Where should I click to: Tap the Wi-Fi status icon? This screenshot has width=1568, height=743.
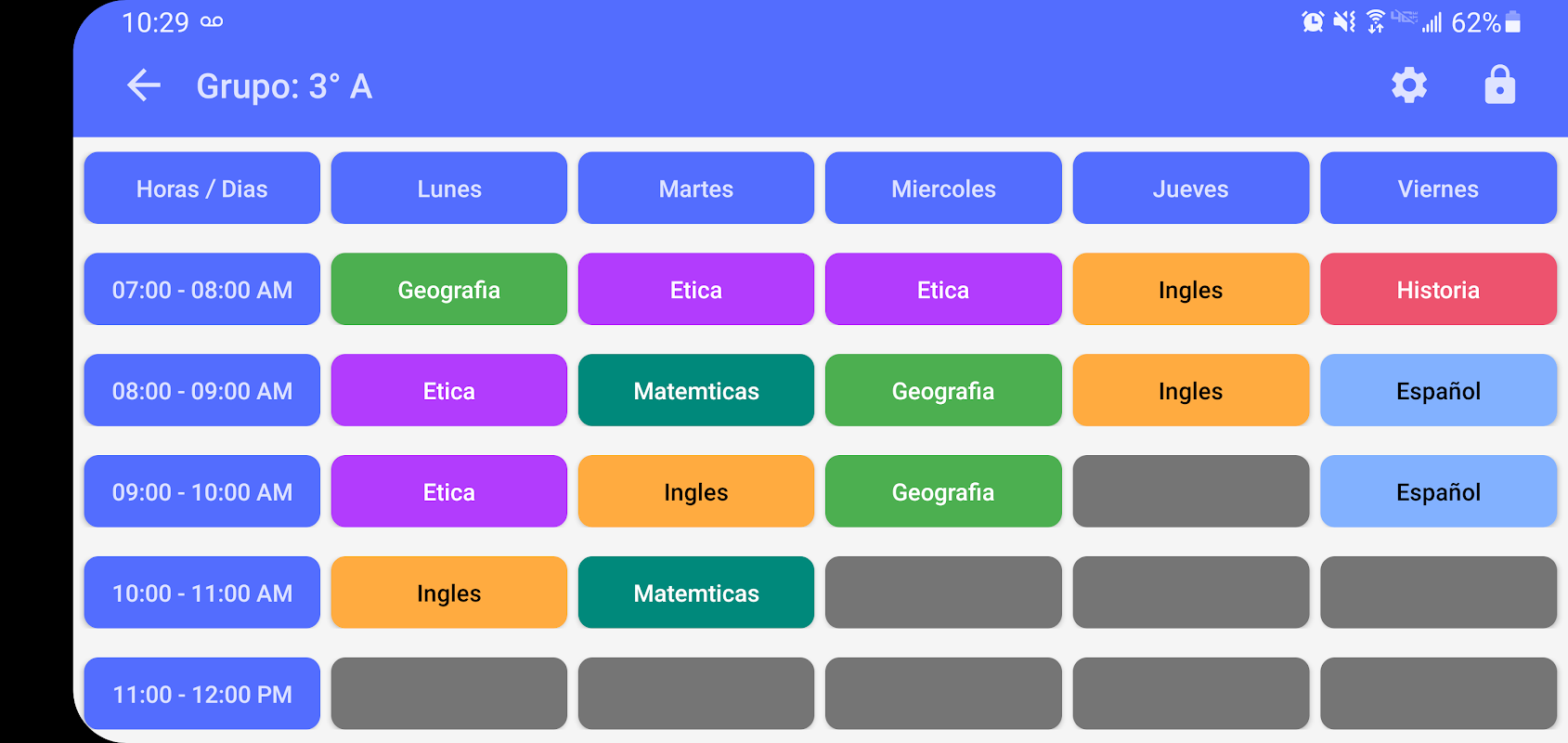[1376, 22]
